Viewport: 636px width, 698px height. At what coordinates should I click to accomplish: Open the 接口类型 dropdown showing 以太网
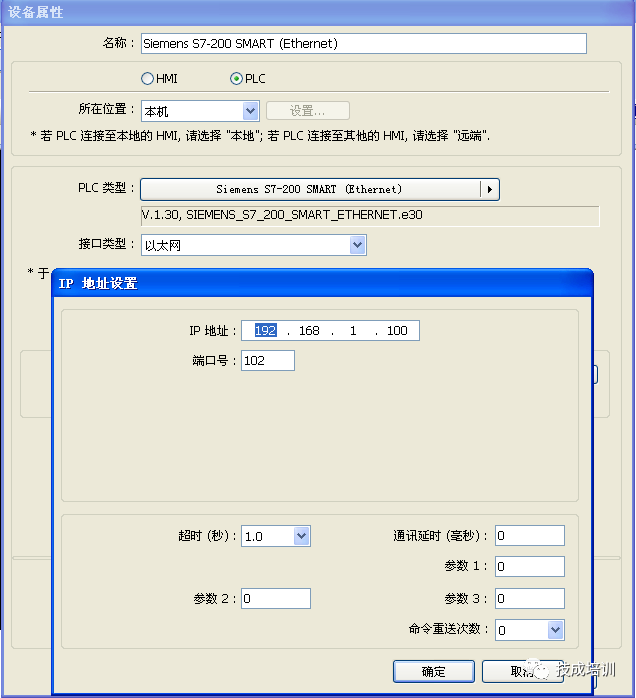(254, 245)
